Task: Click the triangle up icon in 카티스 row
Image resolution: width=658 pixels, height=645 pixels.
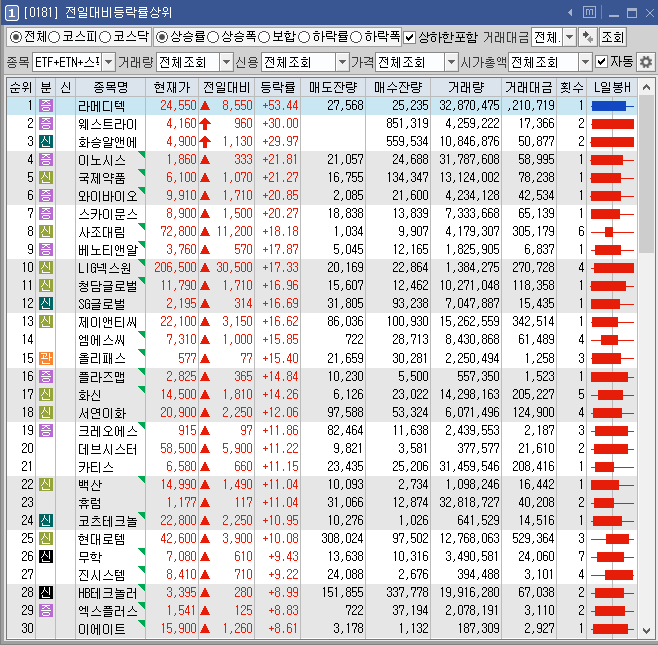Action: (x=205, y=467)
